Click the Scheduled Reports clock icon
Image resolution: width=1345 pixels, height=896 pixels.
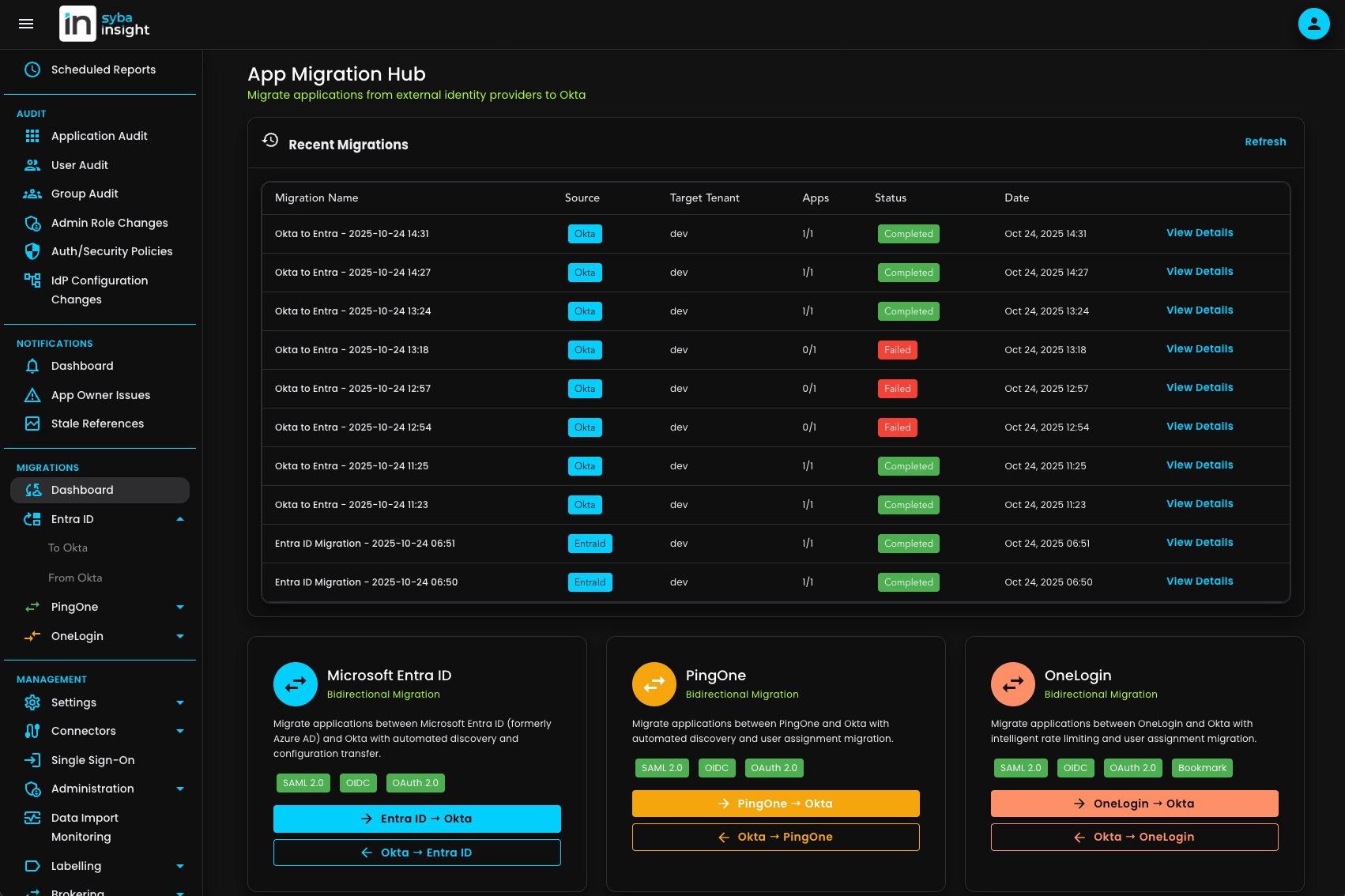click(x=32, y=69)
